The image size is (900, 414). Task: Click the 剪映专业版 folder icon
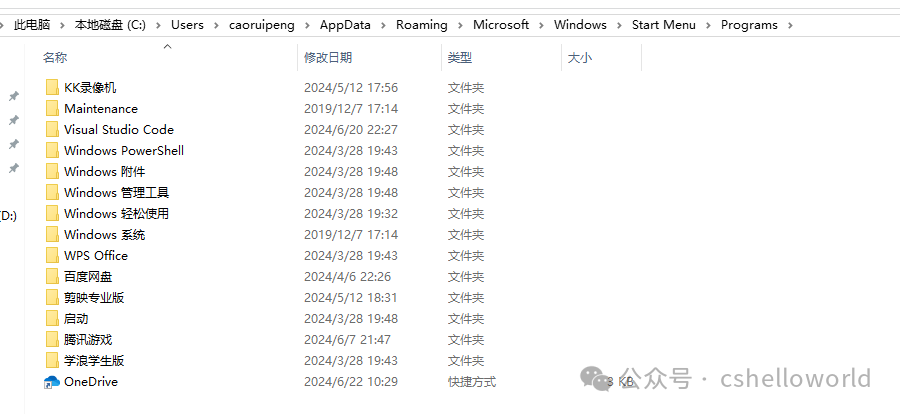(52, 298)
